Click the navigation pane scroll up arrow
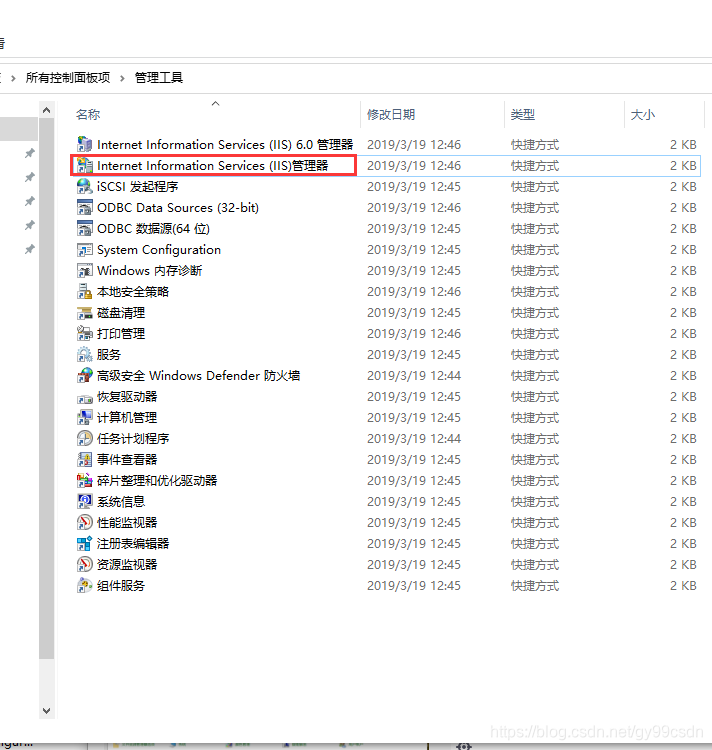The width and height of the screenshot is (712, 750). click(46, 110)
